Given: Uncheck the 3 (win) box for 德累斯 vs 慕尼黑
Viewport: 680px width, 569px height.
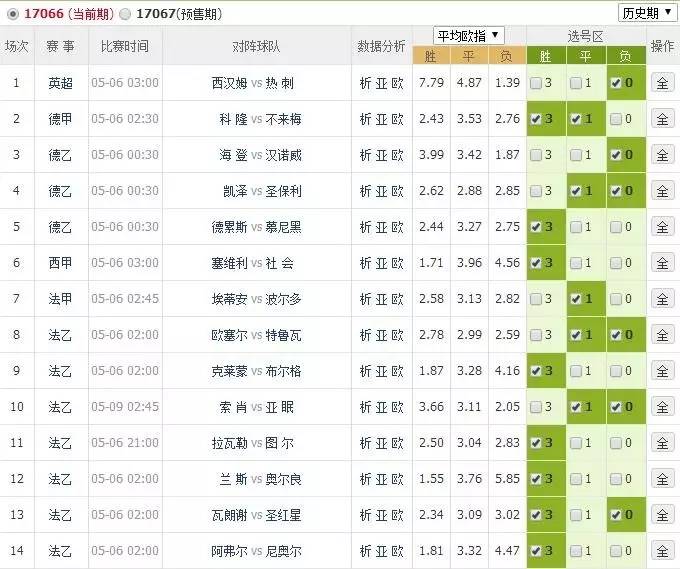Looking at the screenshot, I should pyautogui.click(x=536, y=227).
